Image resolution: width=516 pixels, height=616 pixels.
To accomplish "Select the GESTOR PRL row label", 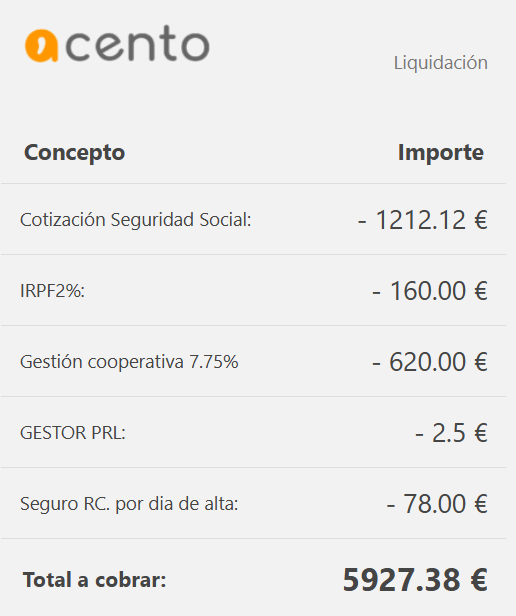I will point(73,433).
